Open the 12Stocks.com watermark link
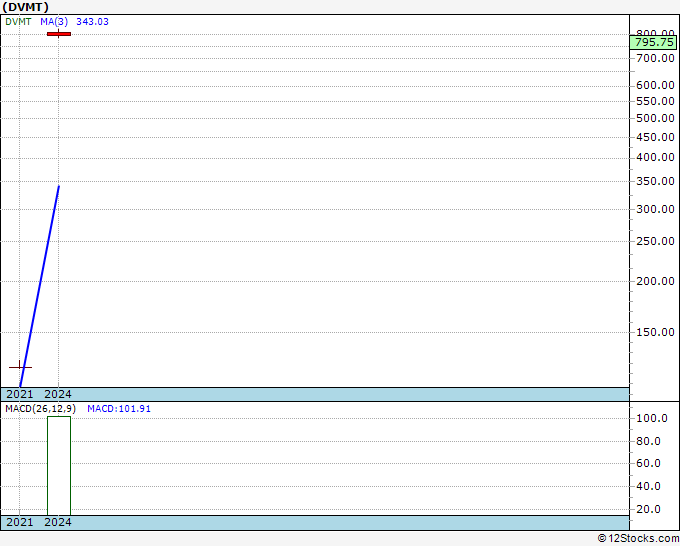Screen dimensions: 680x546 point(636,538)
